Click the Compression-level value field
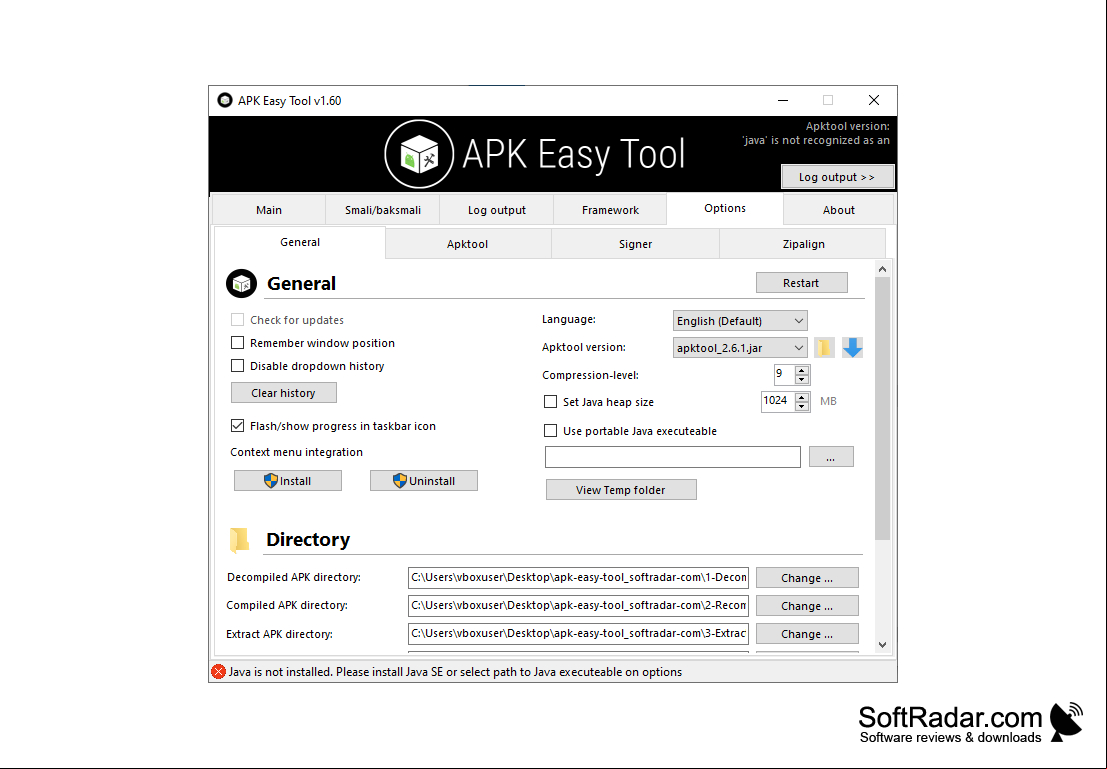1107x769 pixels. (x=784, y=374)
